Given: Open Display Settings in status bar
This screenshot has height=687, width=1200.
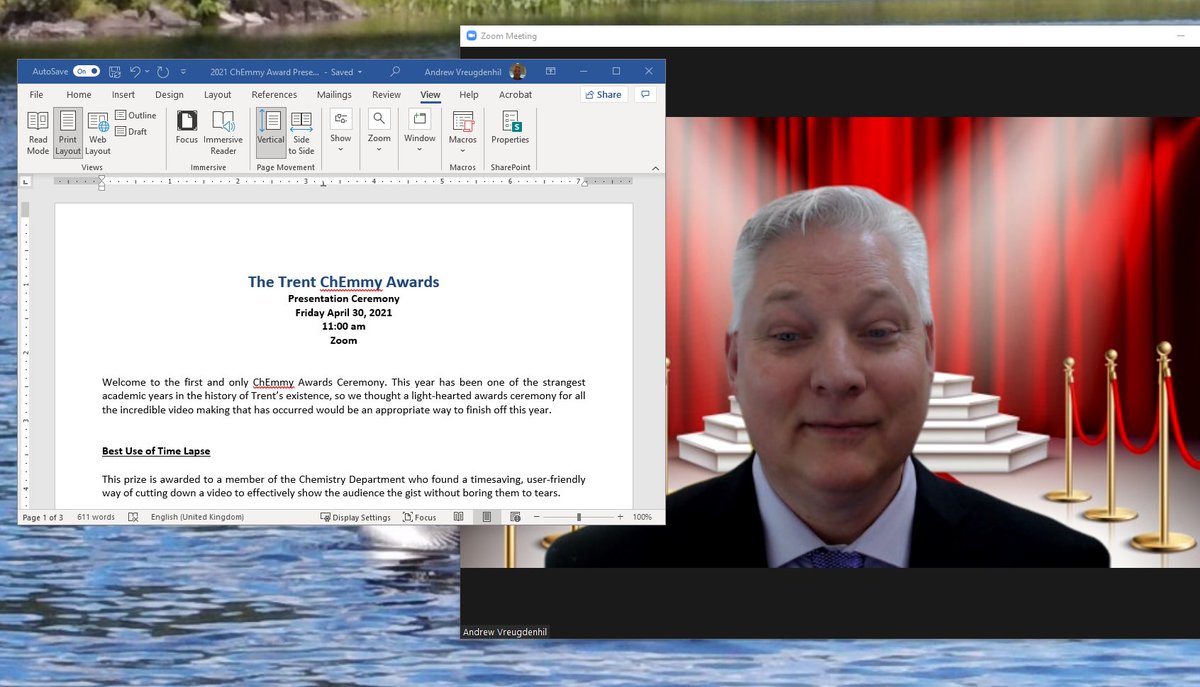Looking at the screenshot, I should tap(356, 517).
